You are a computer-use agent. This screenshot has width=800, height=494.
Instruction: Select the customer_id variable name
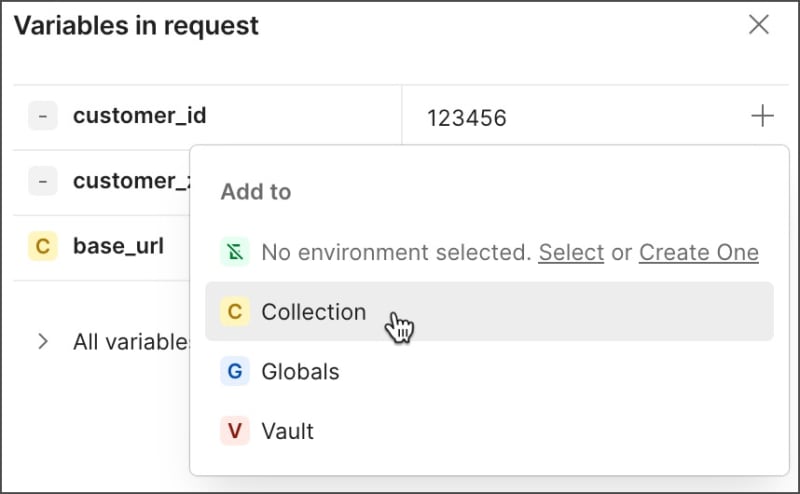[x=139, y=116]
